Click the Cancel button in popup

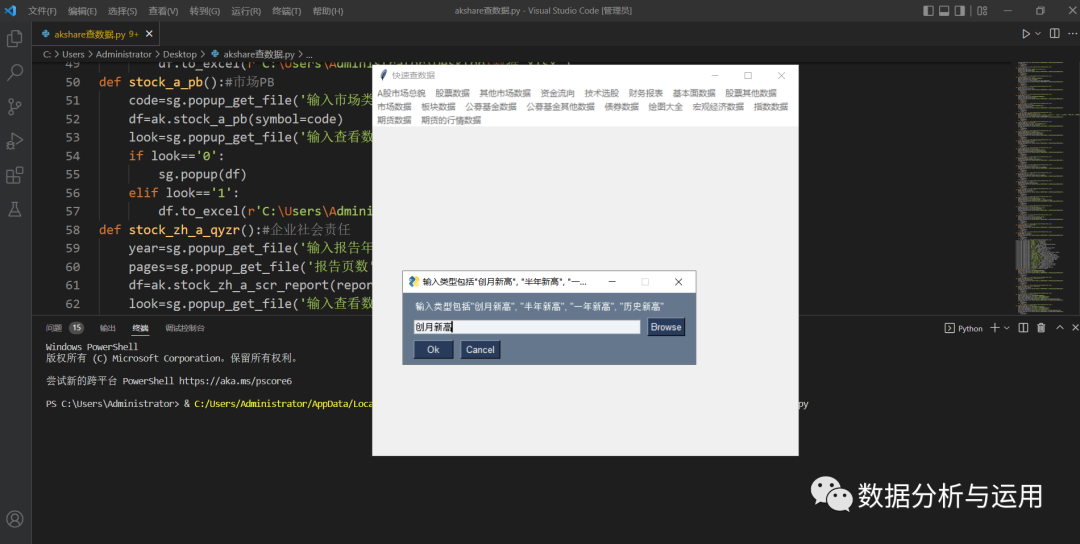click(x=480, y=350)
